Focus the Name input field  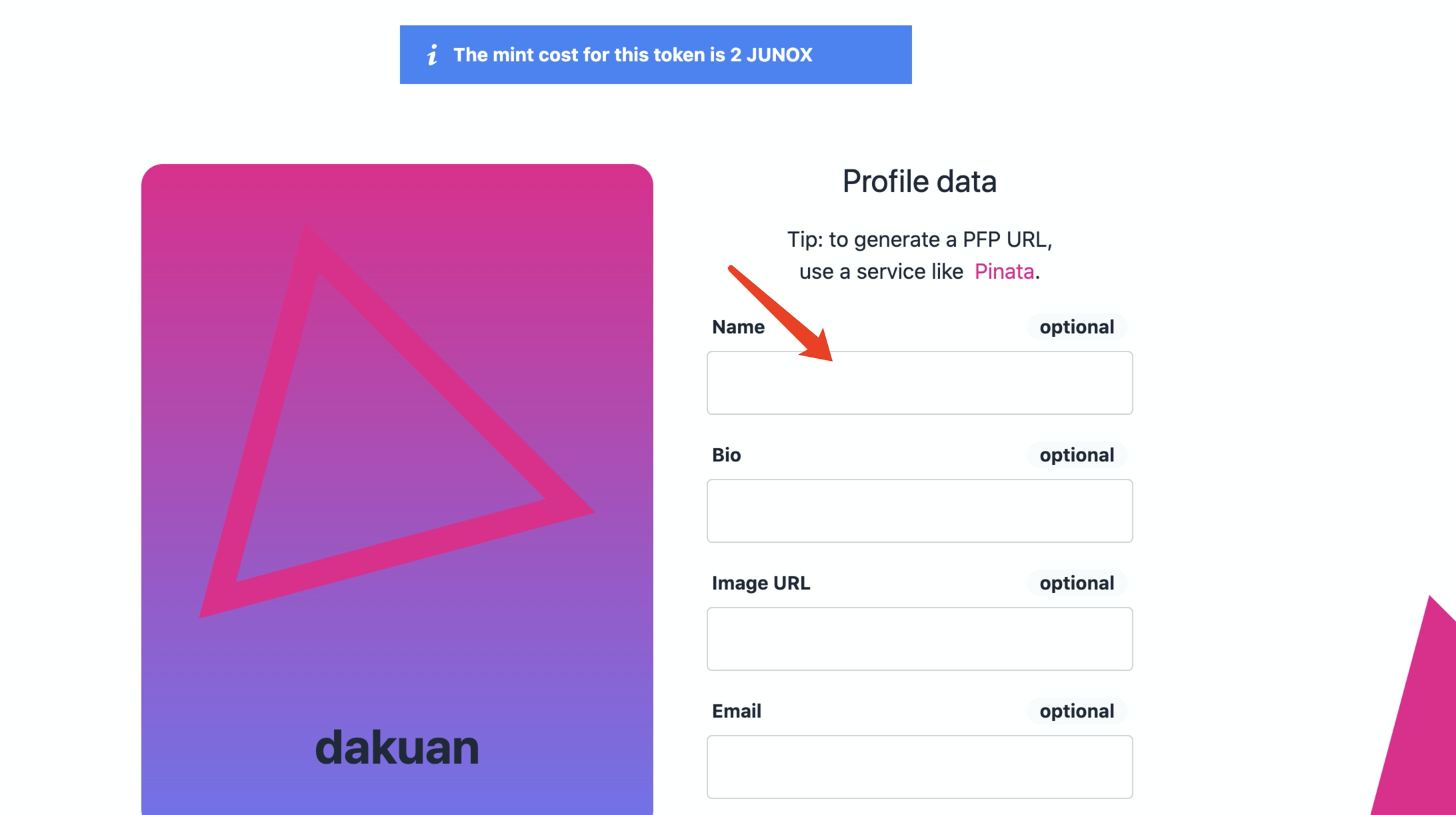919,383
